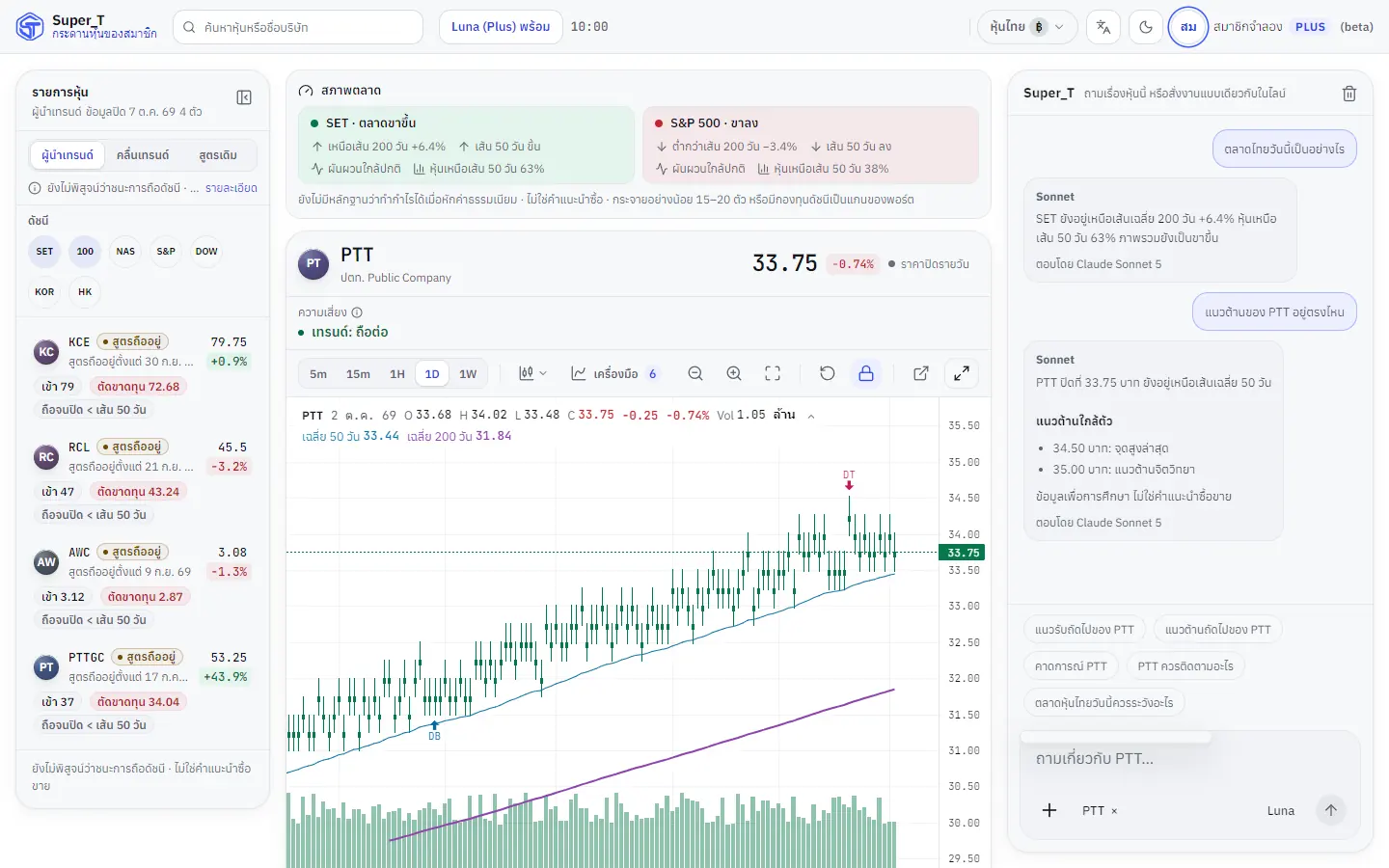The width and height of the screenshot is (1389, 868).
Task: Open the chart tools menu
Action: pos(613,373)
